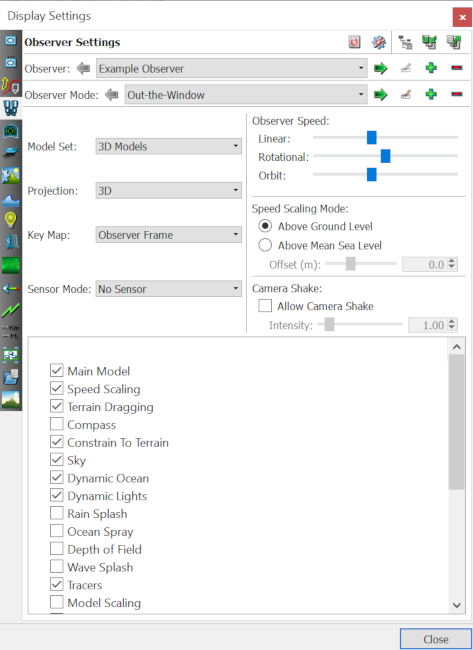Select Above Mean Sea Level radio option

[x=265, y=245]
